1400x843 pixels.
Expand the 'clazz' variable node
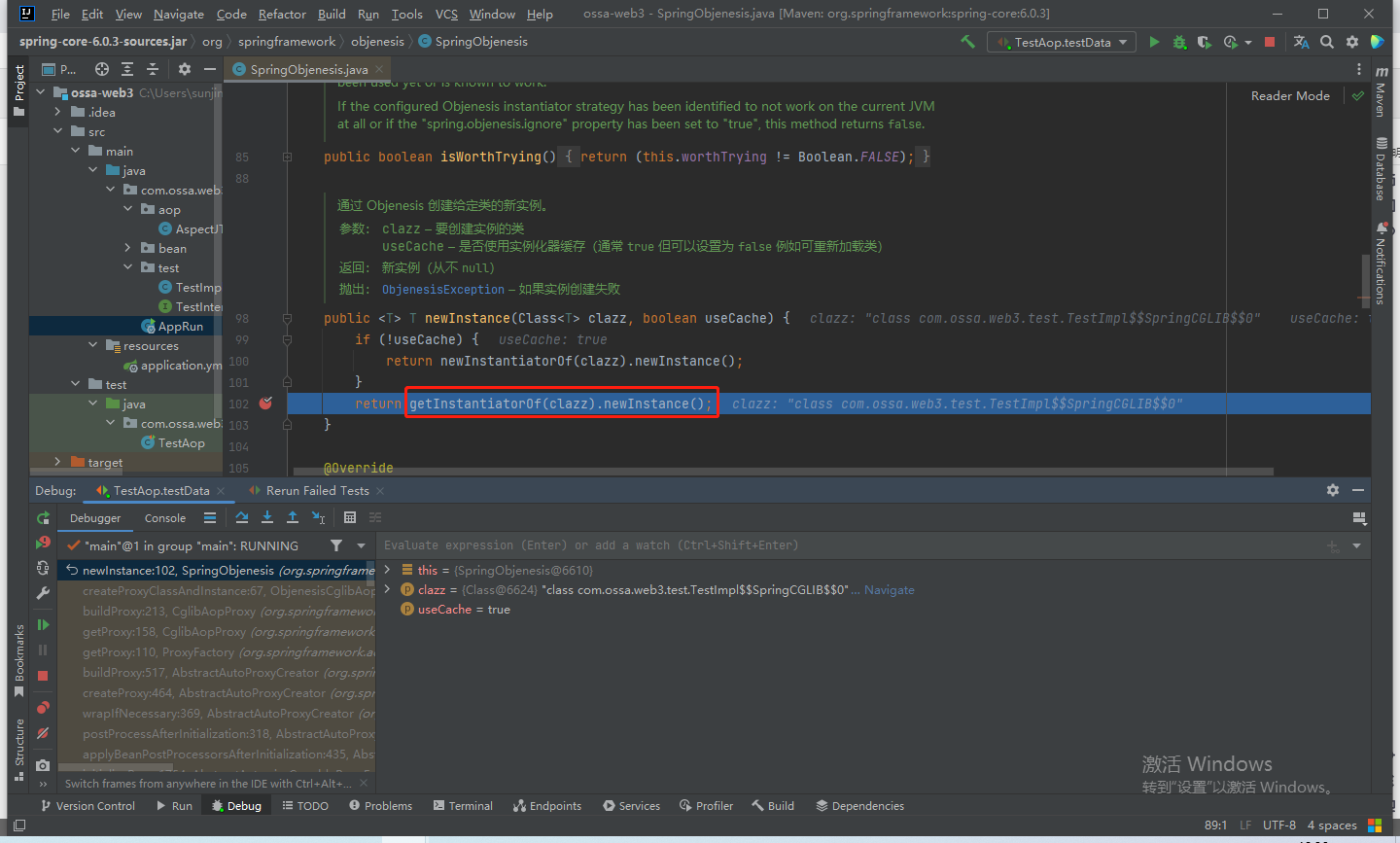tap(388, 589)
